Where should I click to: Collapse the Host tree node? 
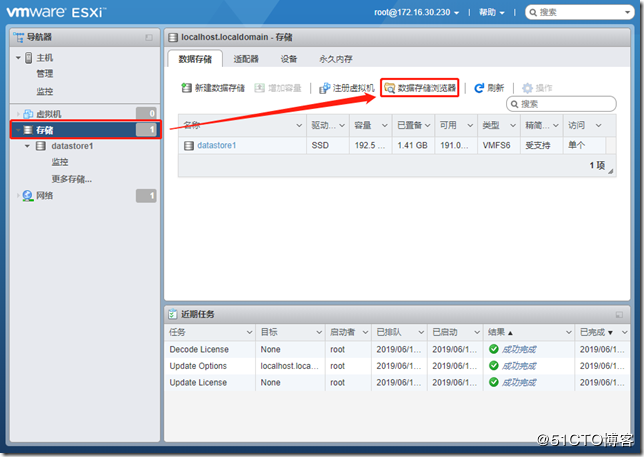18,58
